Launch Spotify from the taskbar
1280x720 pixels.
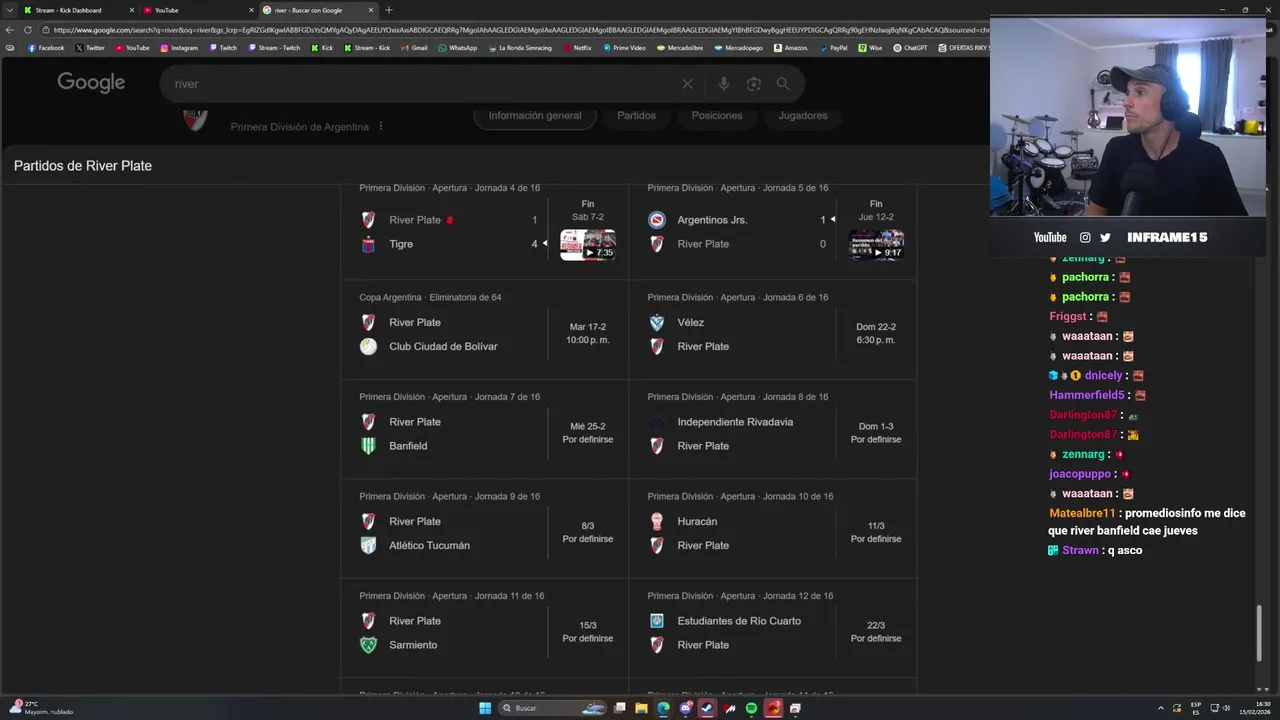pyautogui.click(x=751, y=708)
